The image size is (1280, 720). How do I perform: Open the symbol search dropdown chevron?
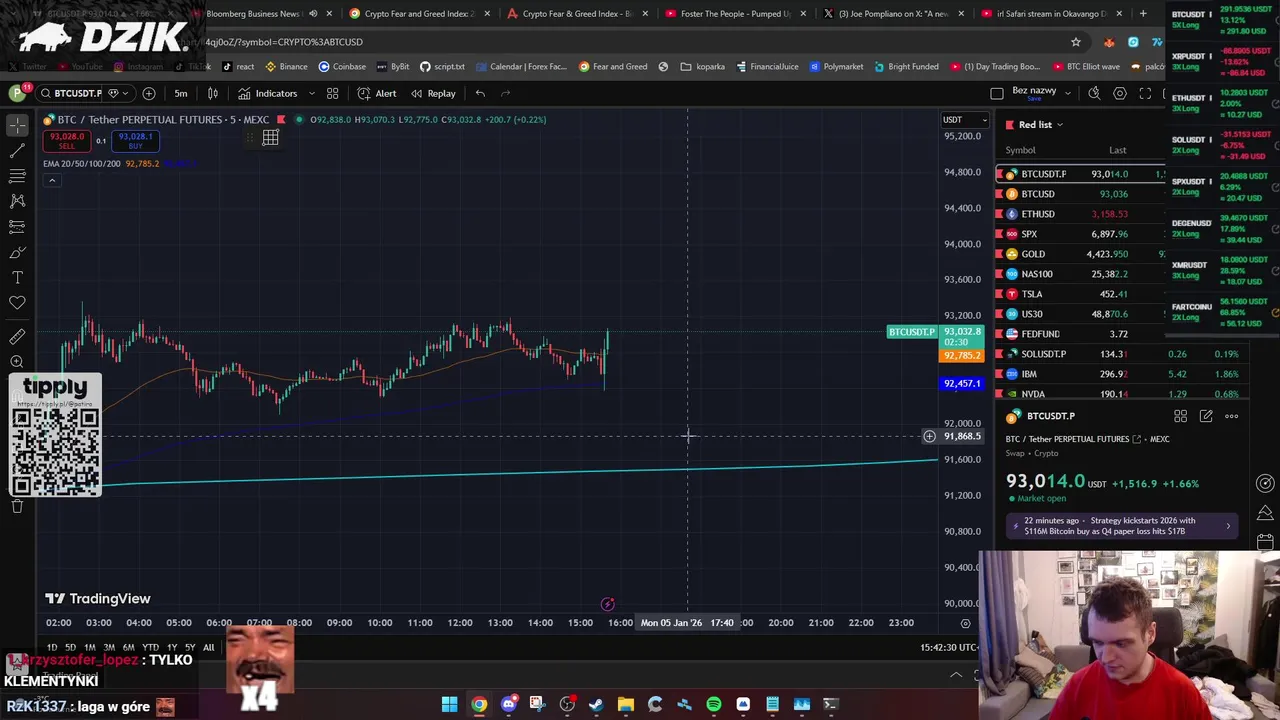pos(127,93)
